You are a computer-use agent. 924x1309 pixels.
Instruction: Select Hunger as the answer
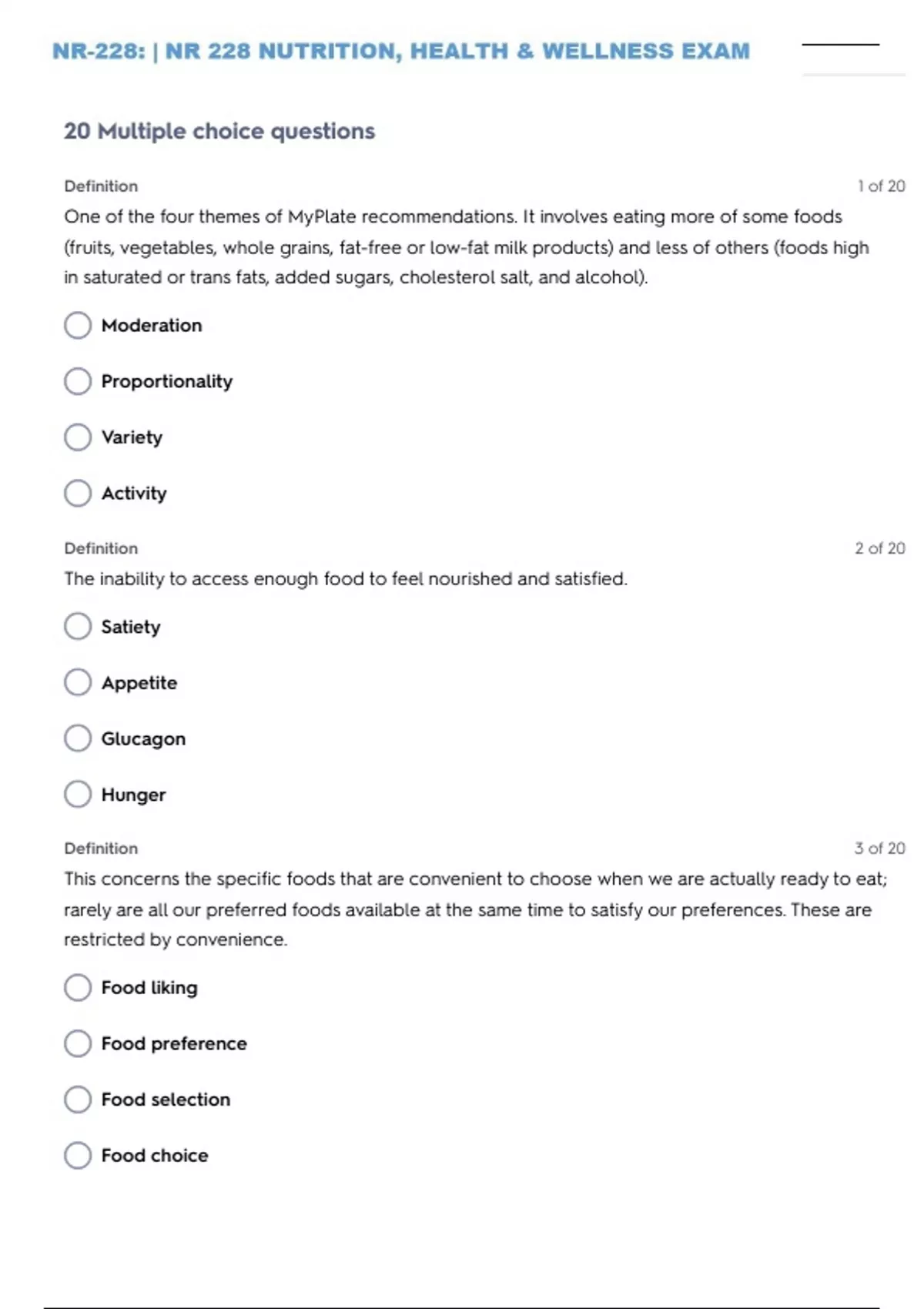(x=78, y=794)
